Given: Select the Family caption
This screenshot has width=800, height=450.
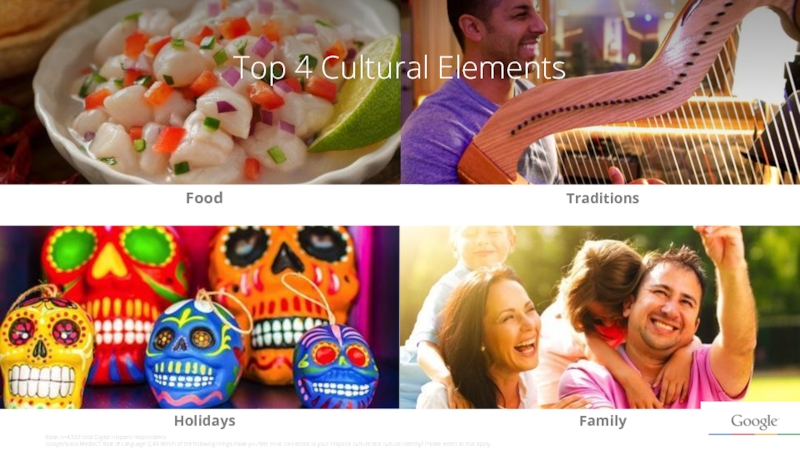Looking at the screenshot, I should [603, 421].
